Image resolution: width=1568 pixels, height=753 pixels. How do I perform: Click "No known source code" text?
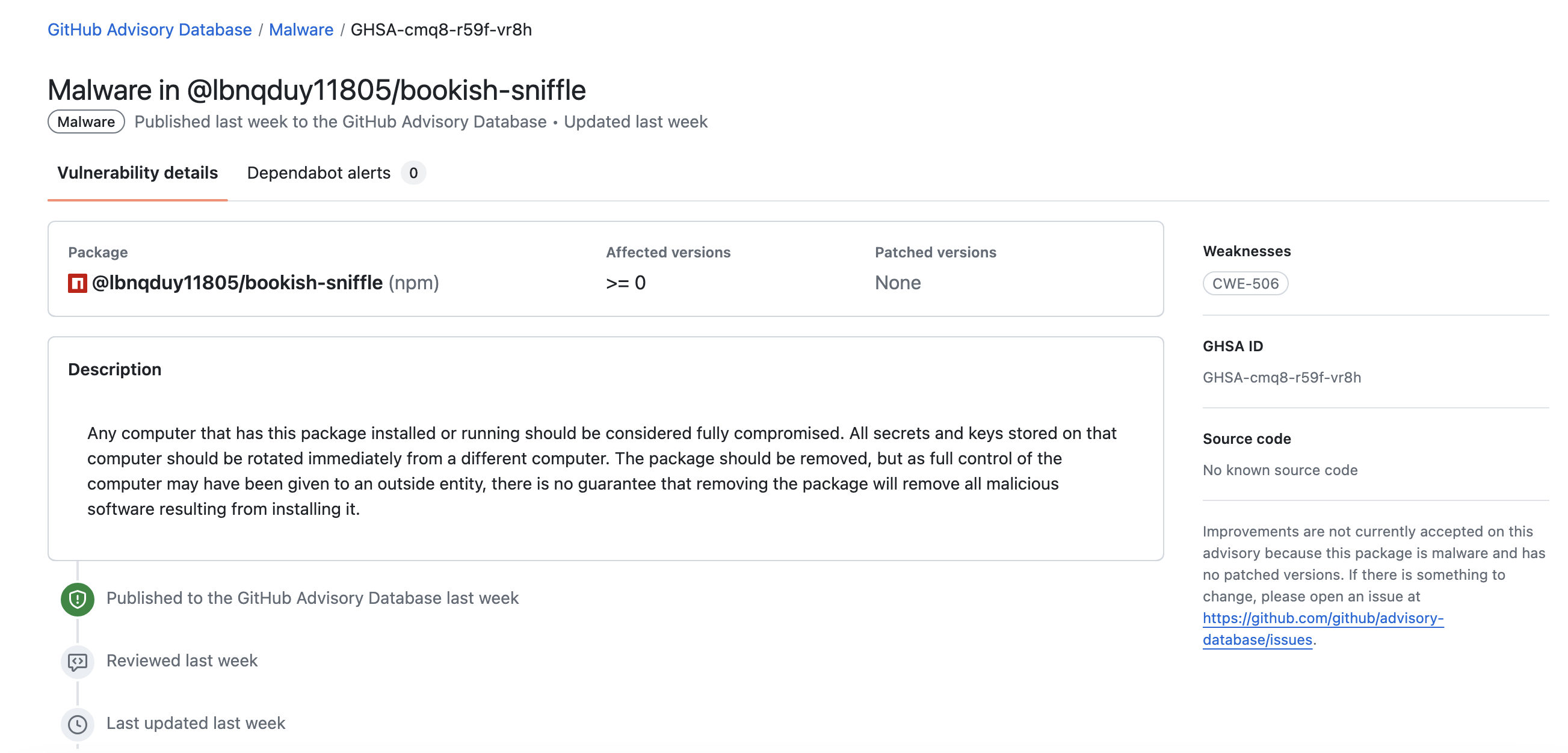pos(1279,470)
